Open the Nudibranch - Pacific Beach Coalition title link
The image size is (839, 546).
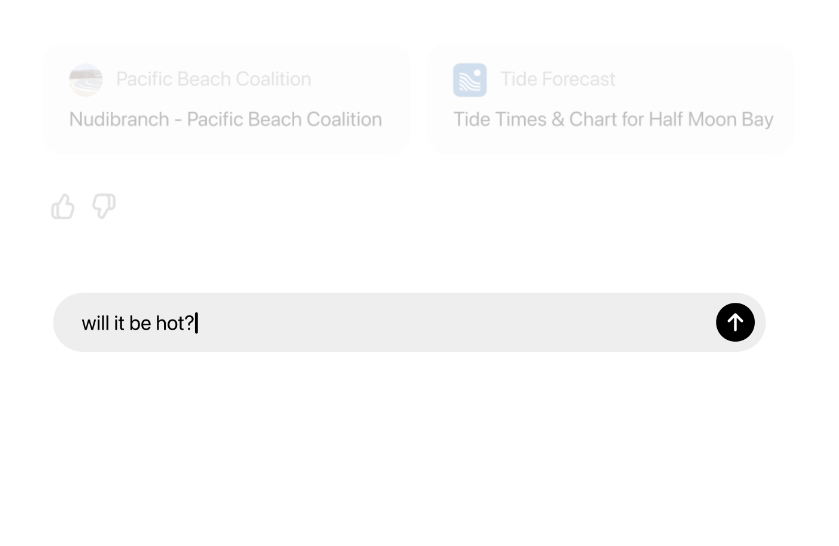[x=225, y=119]
